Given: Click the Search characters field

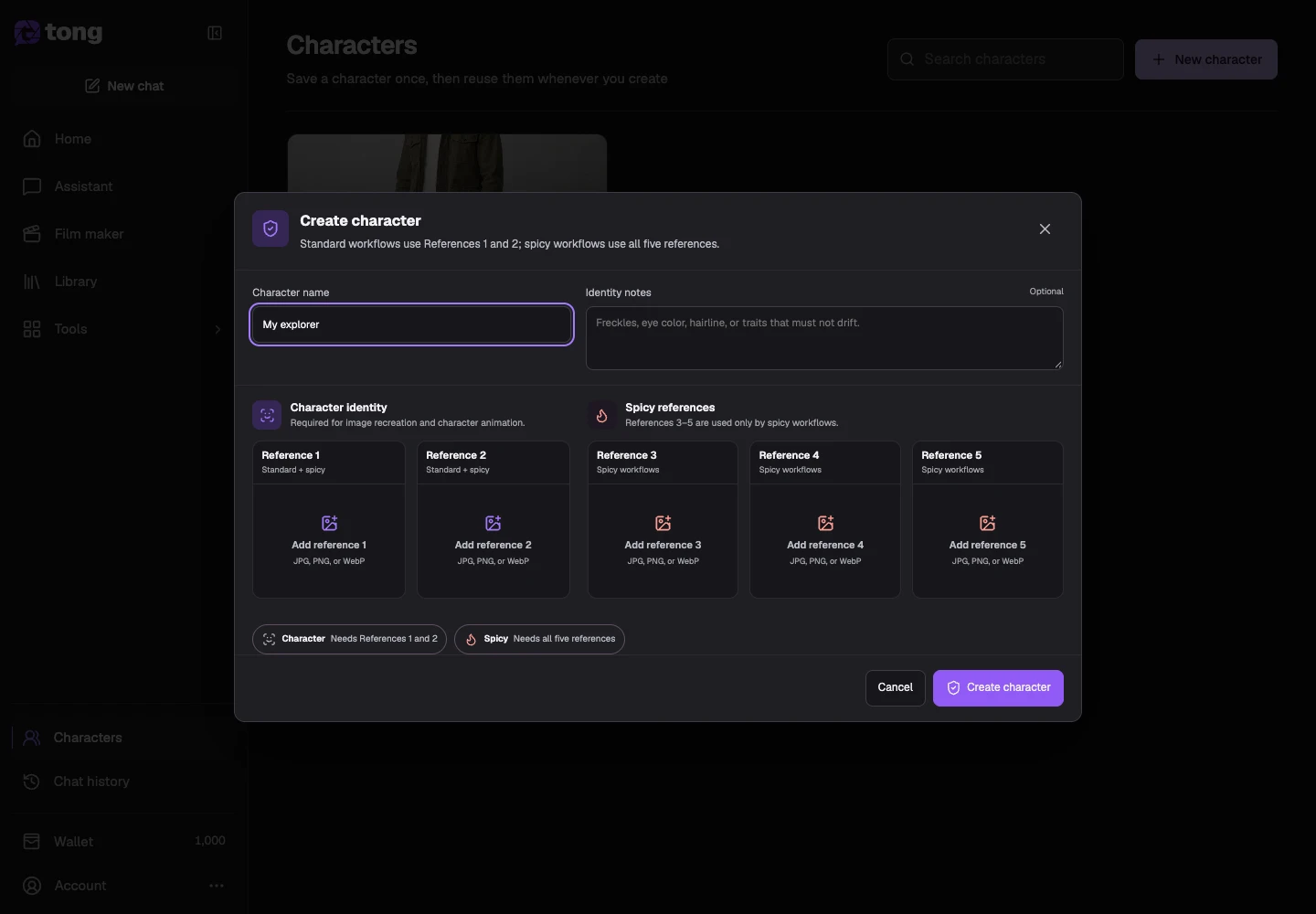Looking at the screenshot, I should coord(1005,59).
